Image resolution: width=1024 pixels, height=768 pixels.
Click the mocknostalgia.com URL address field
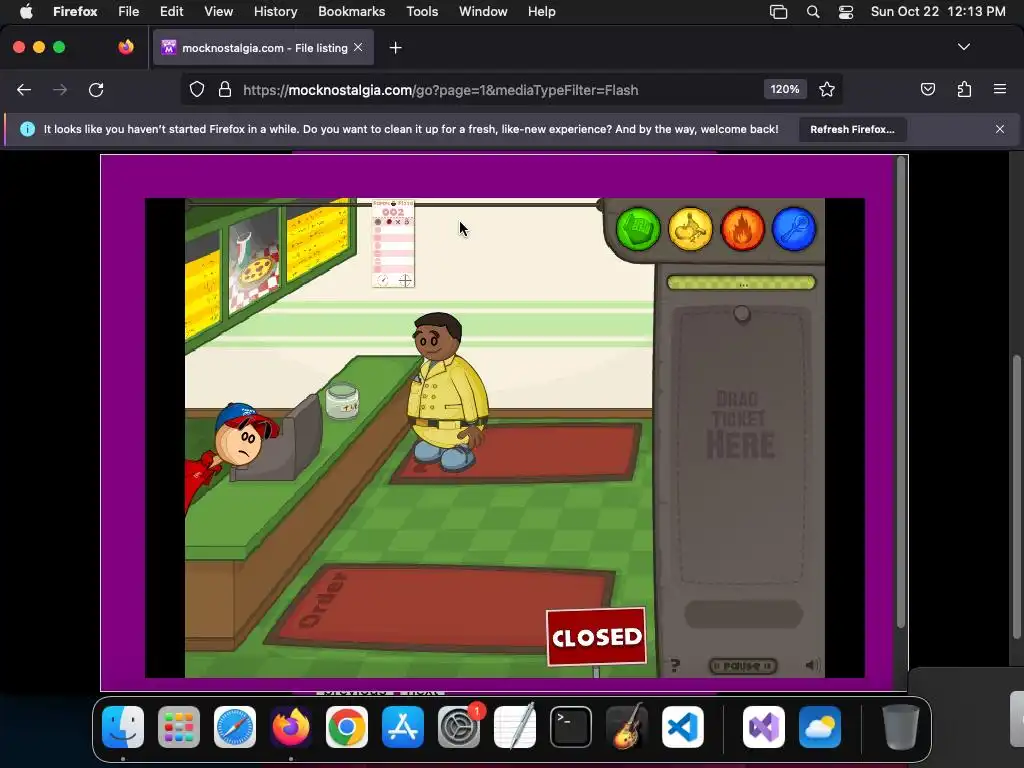(x=441, y=89)
